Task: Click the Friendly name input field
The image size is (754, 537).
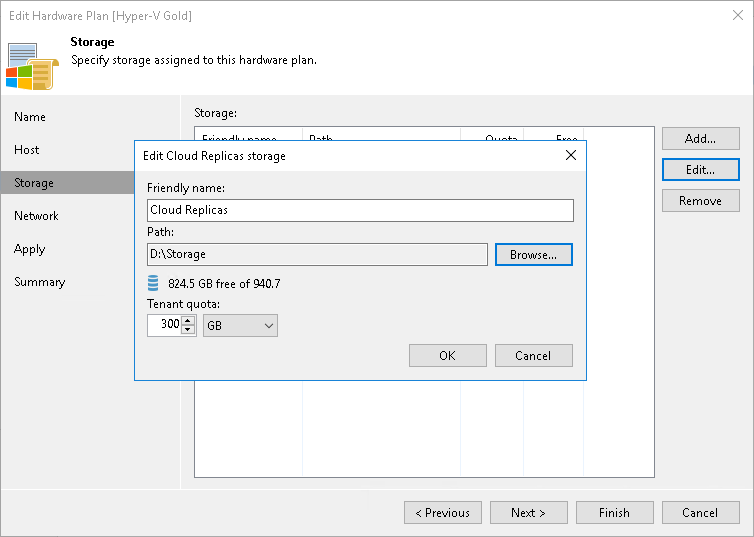Action: coord(360,210)
